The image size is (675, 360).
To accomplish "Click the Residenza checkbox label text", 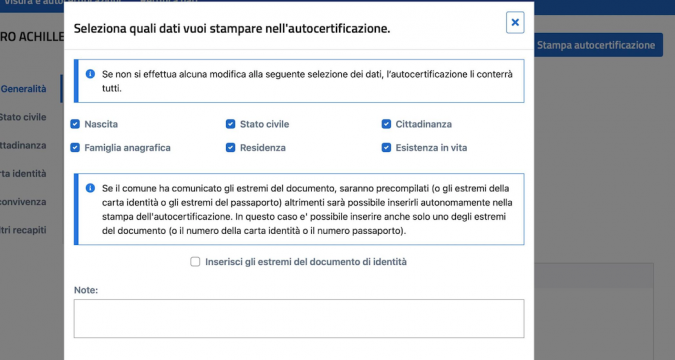I will coord(263,148).
